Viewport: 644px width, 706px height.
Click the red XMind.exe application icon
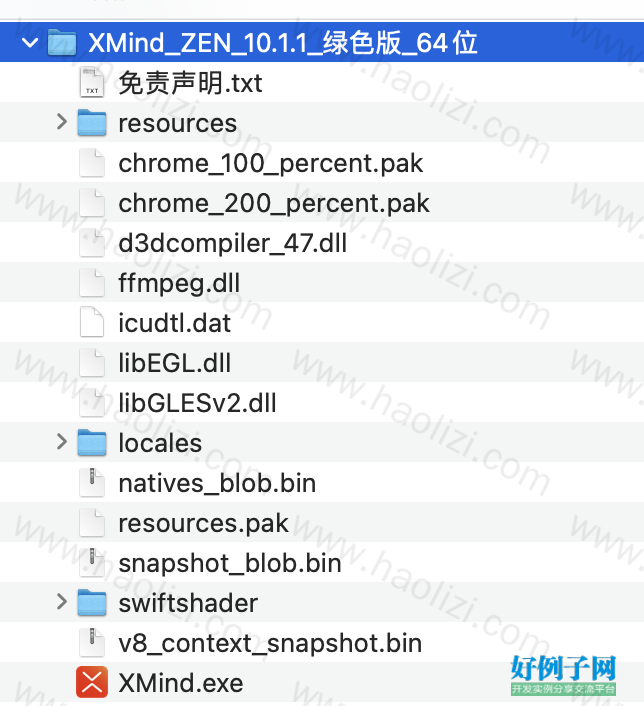[92, 682]
